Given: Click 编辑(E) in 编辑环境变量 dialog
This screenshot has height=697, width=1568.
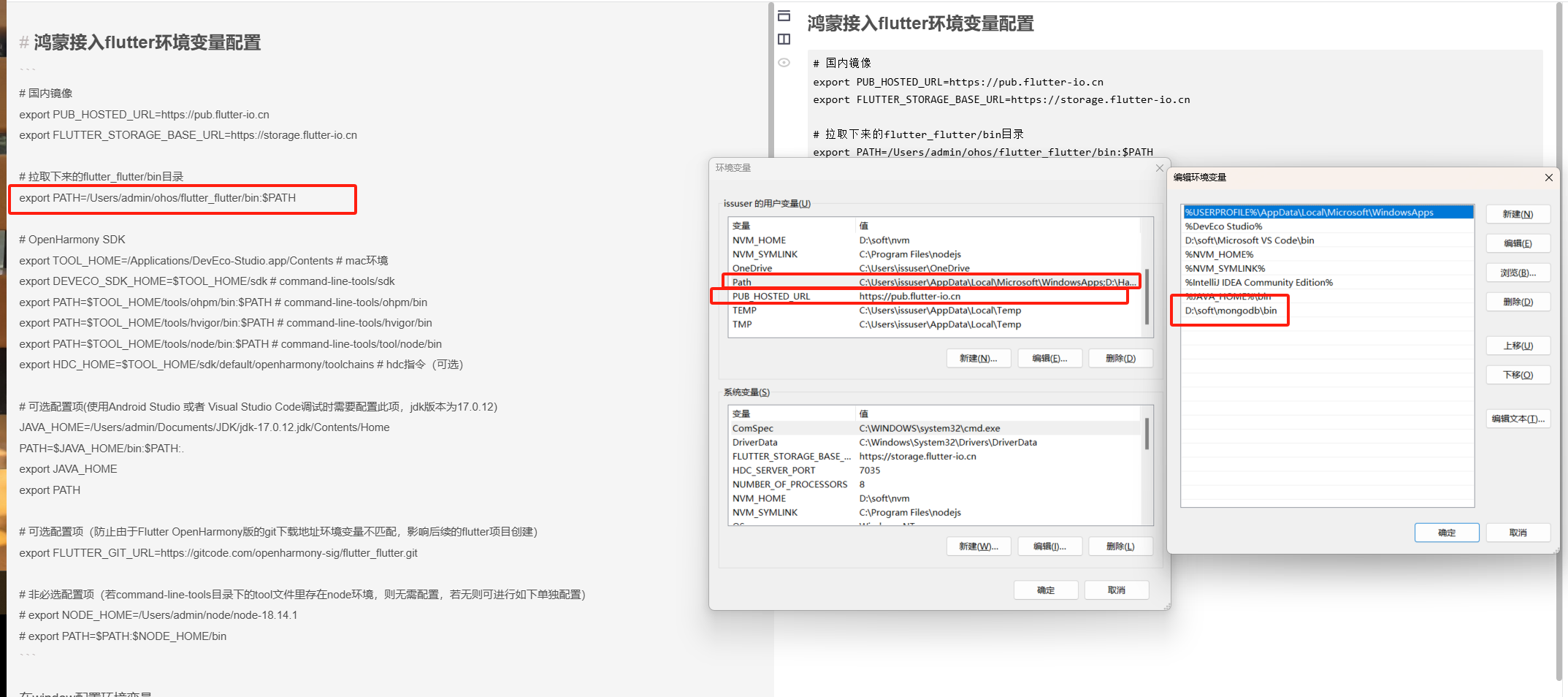Looking at the screenshot, I should tap(1518, 243).
